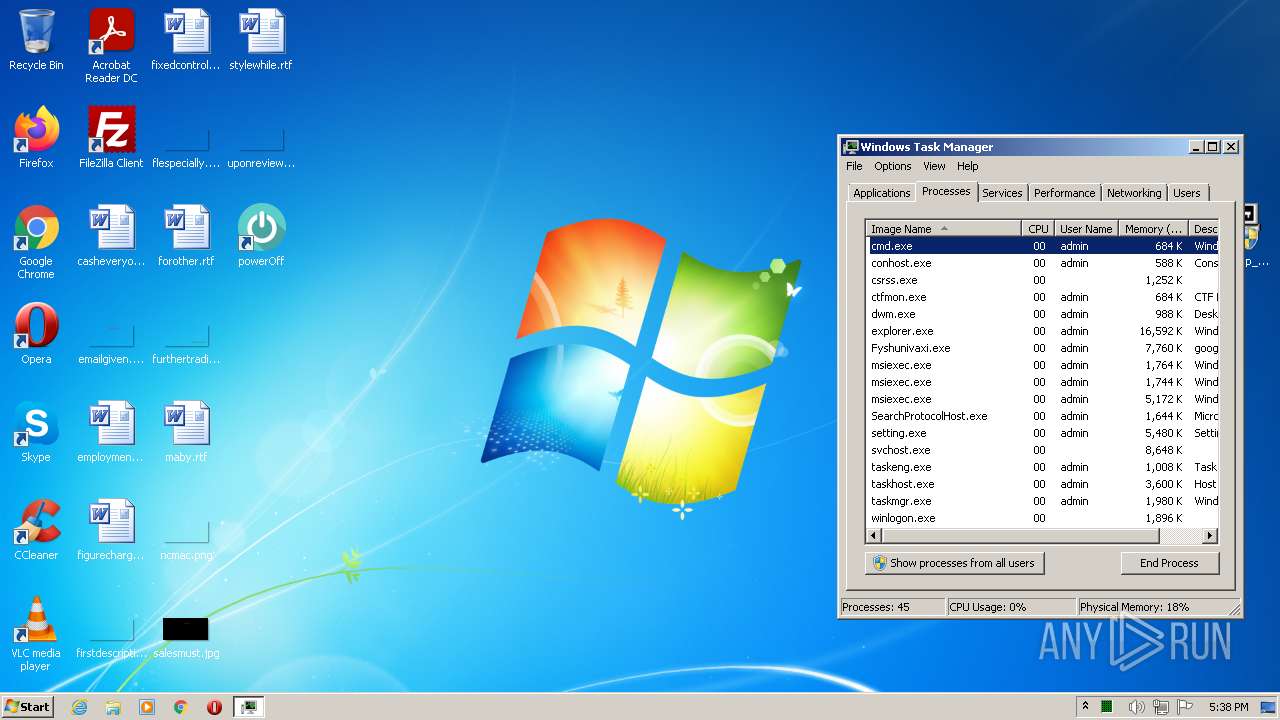Open the Start menu
1280x720 pixels.
tap(28, 707)
